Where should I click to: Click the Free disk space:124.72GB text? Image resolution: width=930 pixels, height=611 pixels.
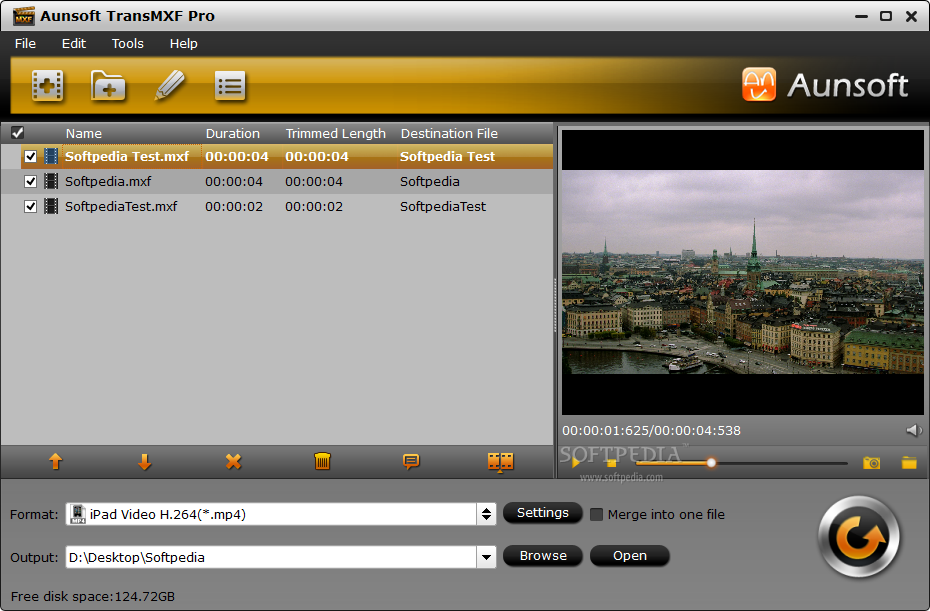pyautogui.click(x=93, y=596)
